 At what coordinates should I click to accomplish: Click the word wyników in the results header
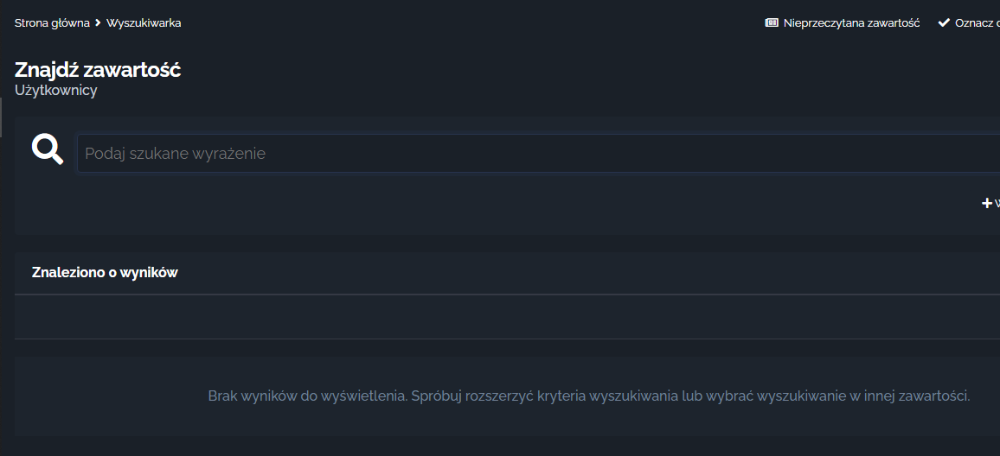click(152, 272)
